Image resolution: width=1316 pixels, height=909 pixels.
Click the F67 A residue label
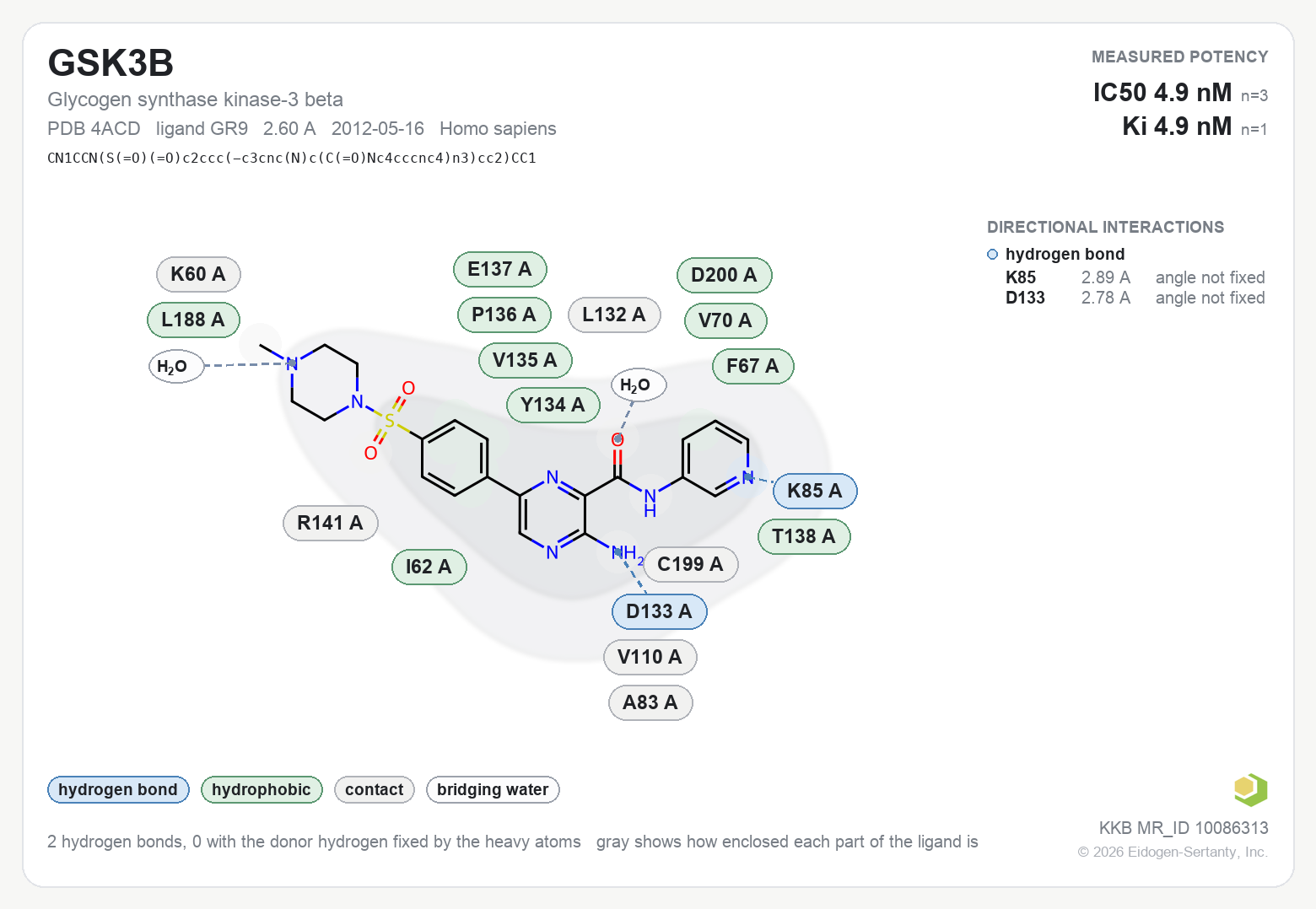click(x=753, y=366)
